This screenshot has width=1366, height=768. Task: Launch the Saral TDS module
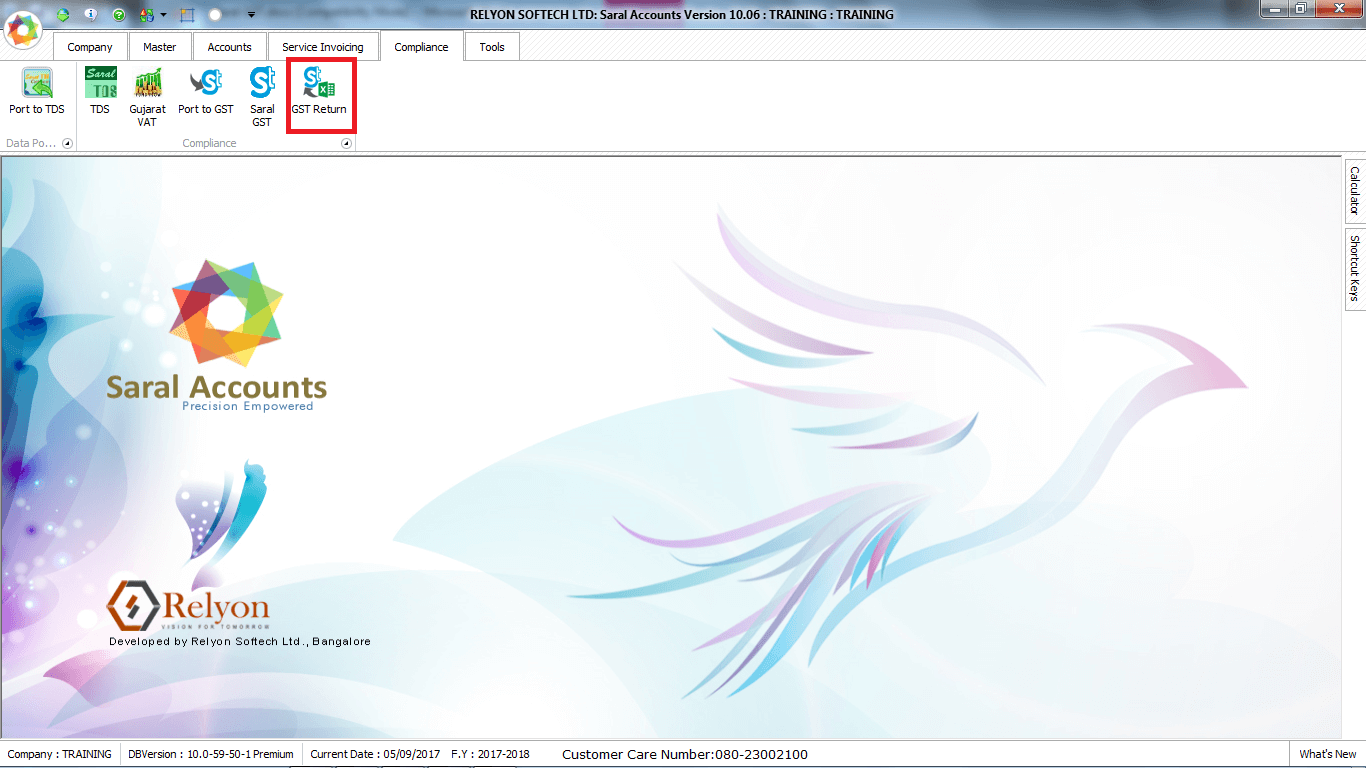(x=100, y=91)
